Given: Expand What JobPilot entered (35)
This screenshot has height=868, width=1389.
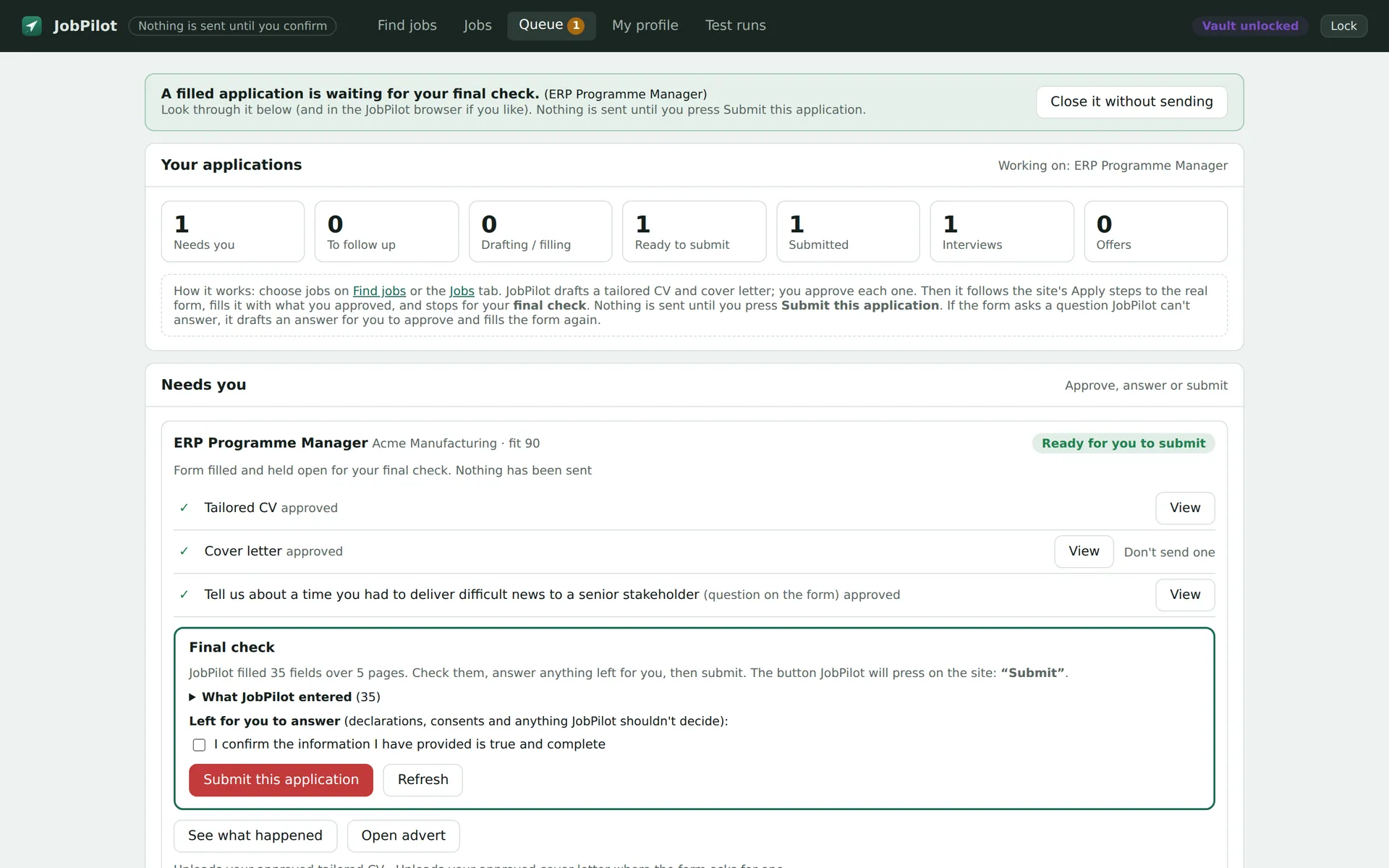Looking at the screenshot, I should coord(284,697).
